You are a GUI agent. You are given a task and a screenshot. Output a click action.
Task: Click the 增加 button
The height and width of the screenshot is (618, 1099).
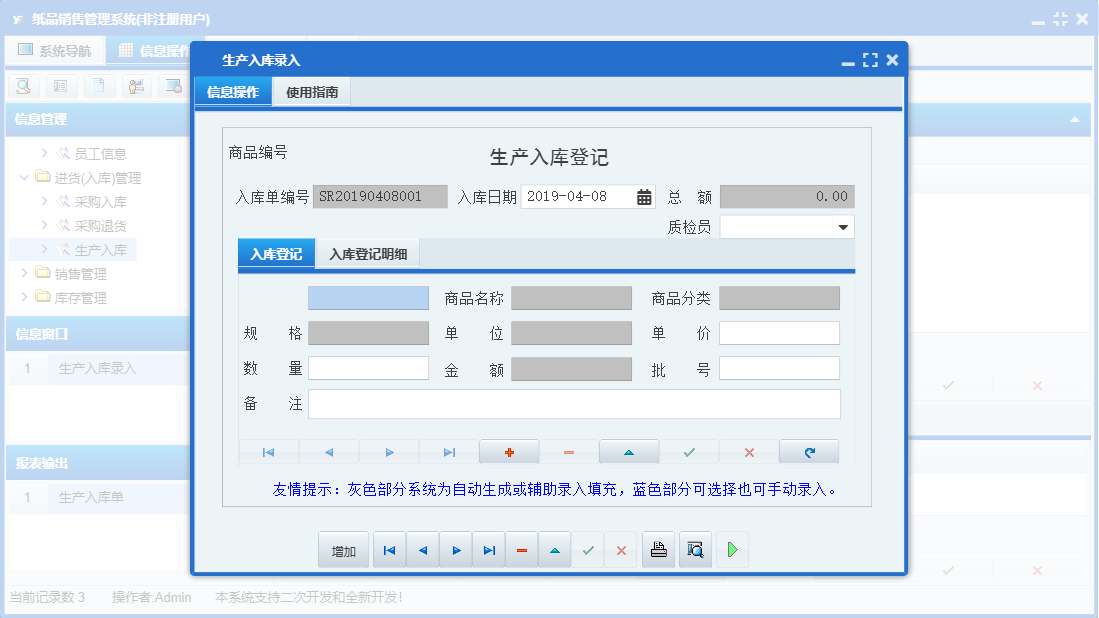point(343,549)
